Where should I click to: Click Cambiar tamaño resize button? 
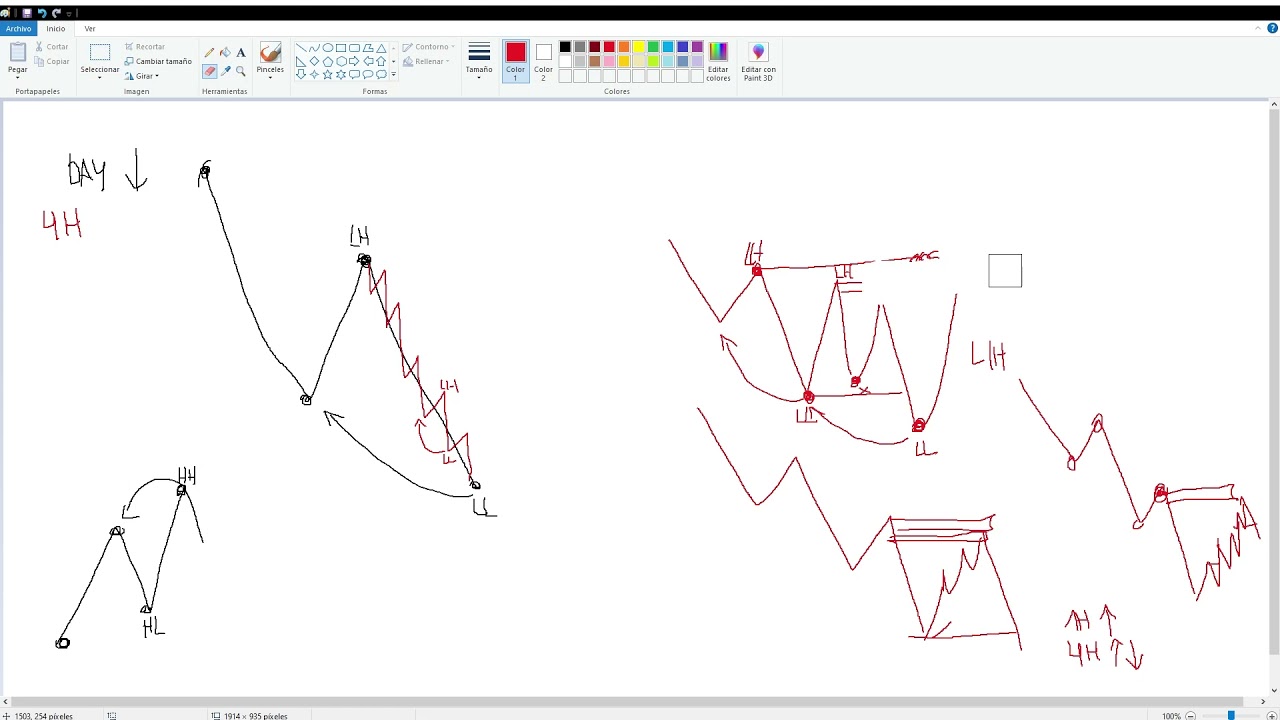tap(158, 62)
